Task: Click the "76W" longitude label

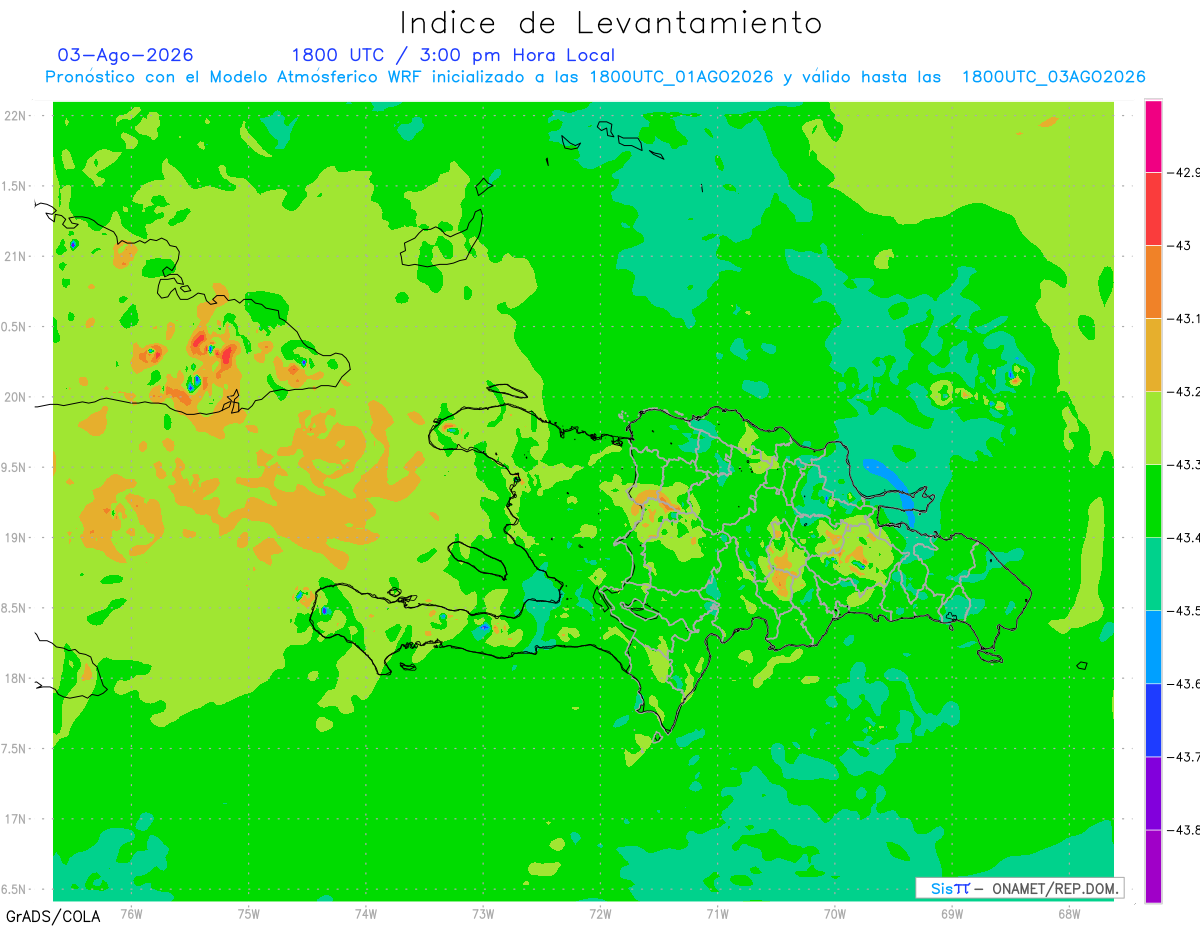Action: 131,914
